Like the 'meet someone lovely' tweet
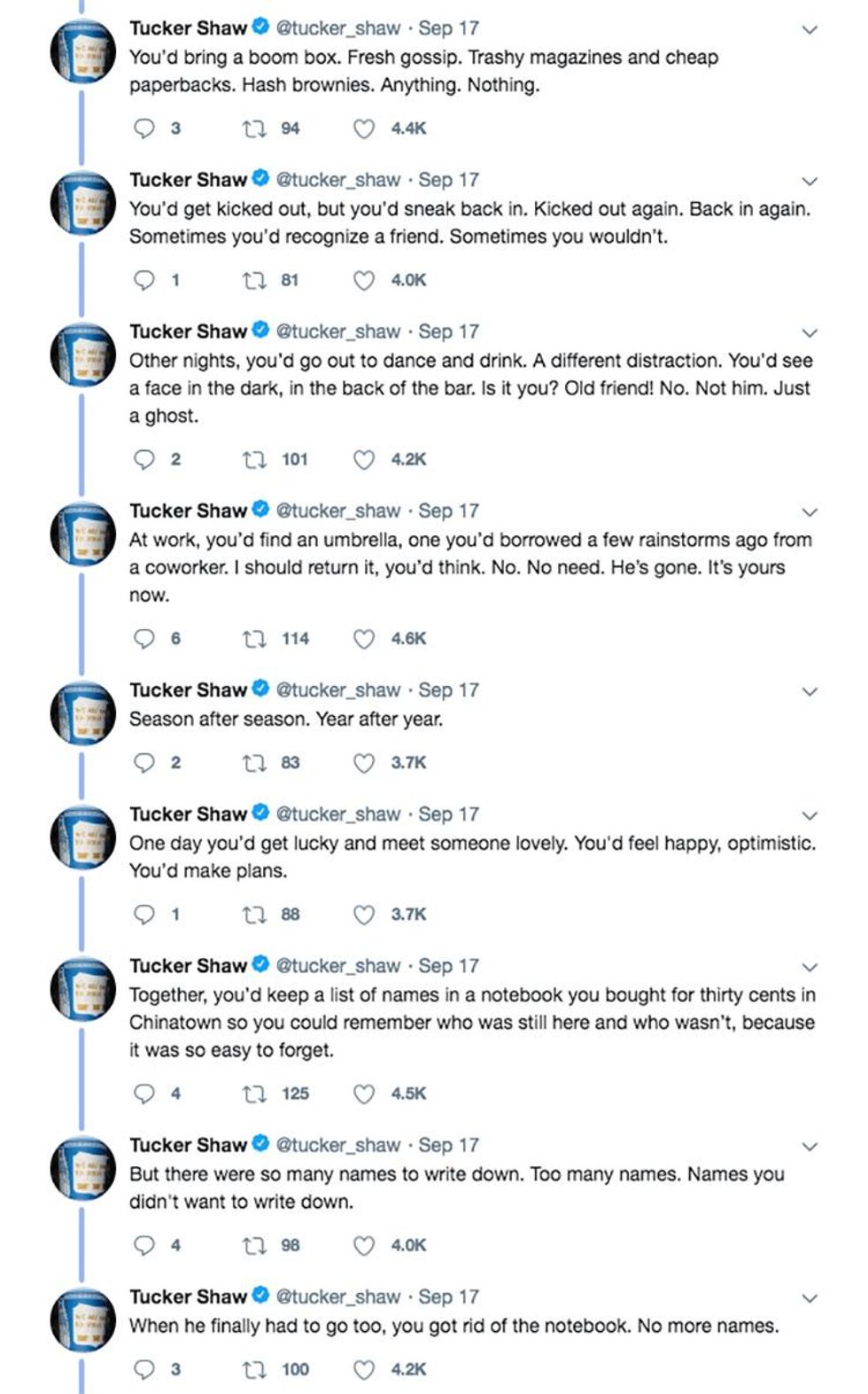868x1394 pixels. tap(364, 914)
